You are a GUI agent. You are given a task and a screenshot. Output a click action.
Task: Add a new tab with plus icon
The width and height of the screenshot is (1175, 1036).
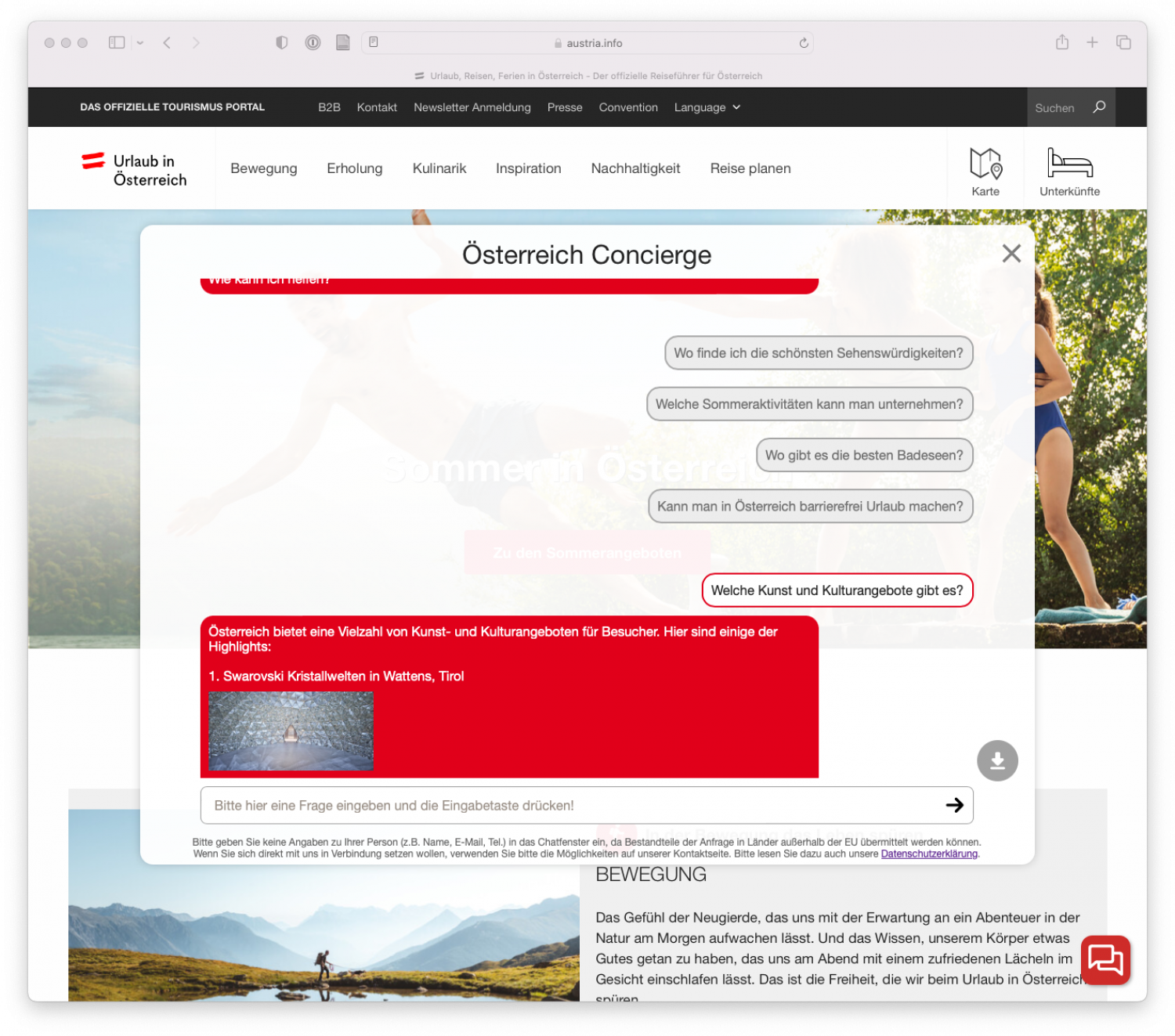[x=1092, y=42]
